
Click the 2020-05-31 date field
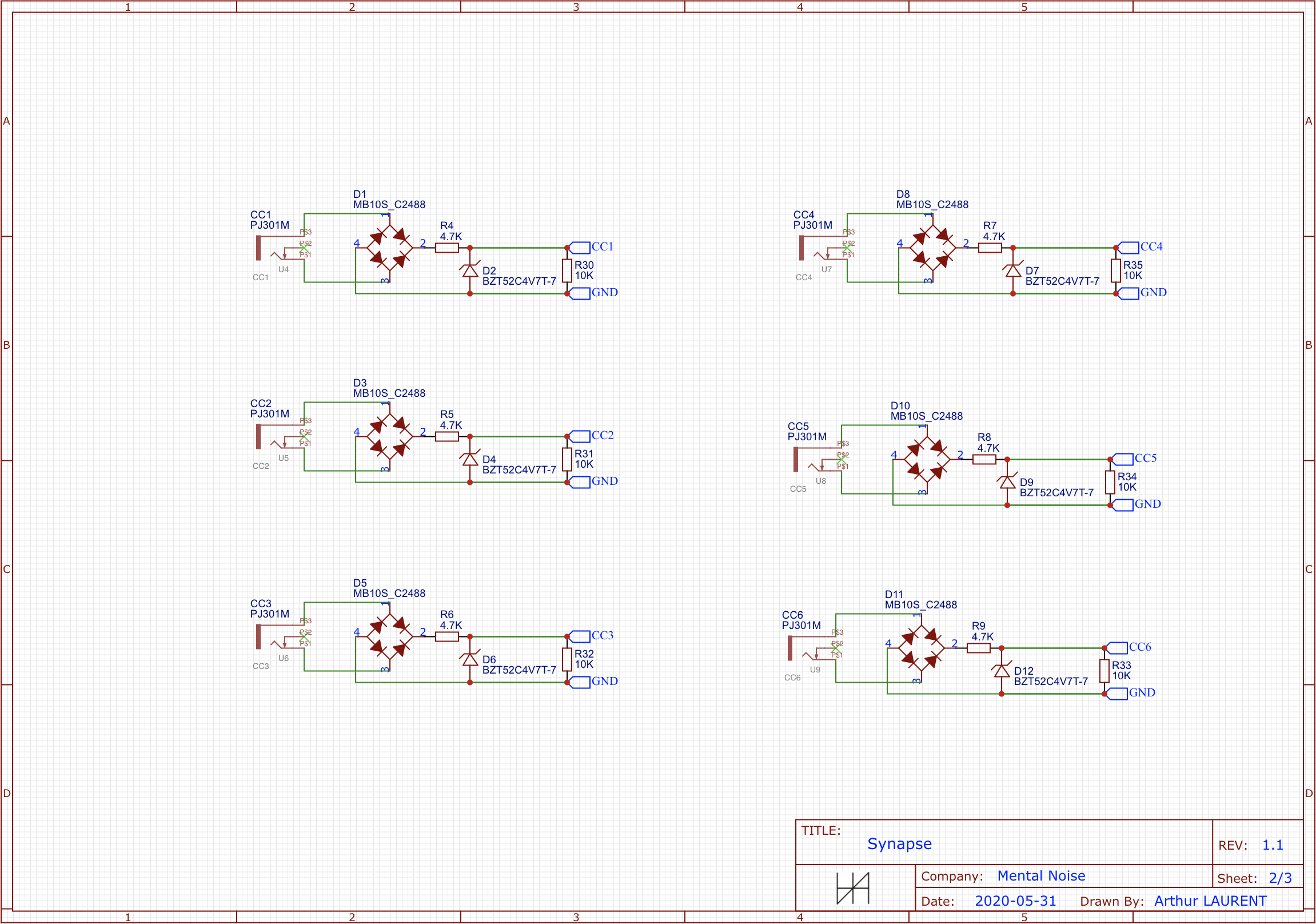pyautogui.click(x=1015, y=901)
